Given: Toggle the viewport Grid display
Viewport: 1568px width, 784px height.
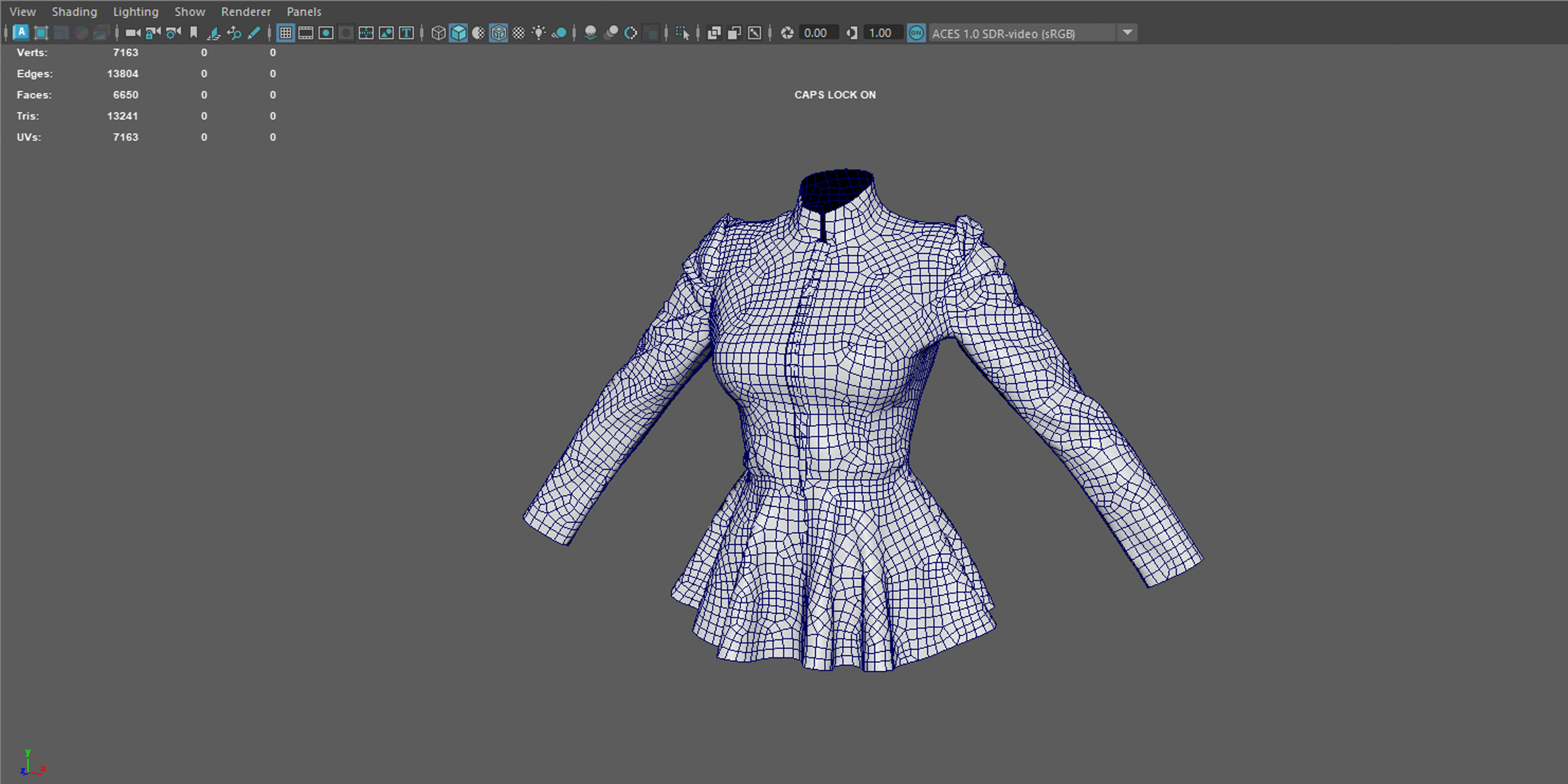Looking at the screenshot, I should point(285,33).
